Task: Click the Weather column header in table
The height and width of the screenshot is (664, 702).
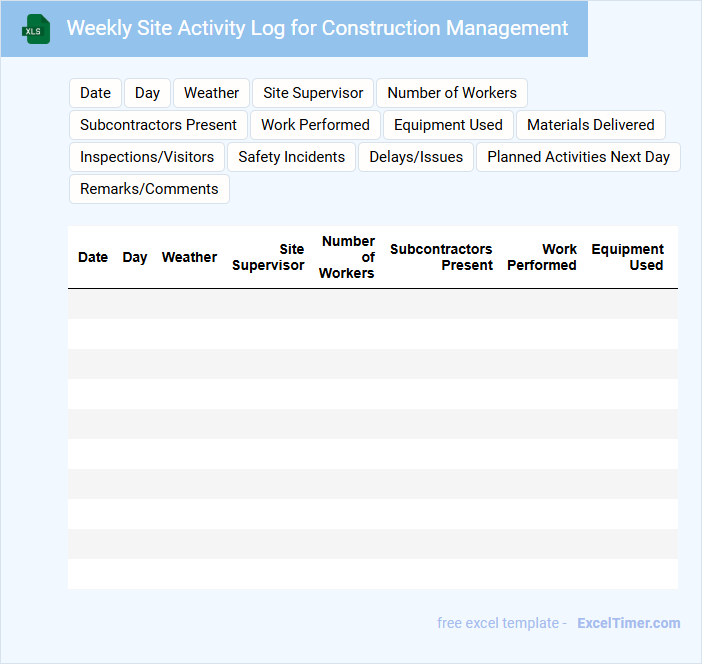Action: click(x=189, y=257)
